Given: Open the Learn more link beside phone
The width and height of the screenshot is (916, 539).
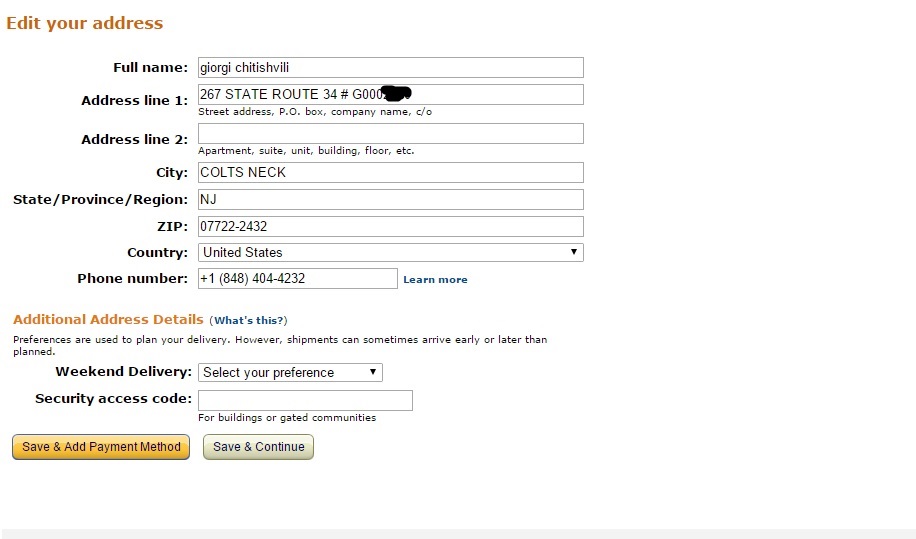Looking at the screenshot, I should [x=435, y=280].
